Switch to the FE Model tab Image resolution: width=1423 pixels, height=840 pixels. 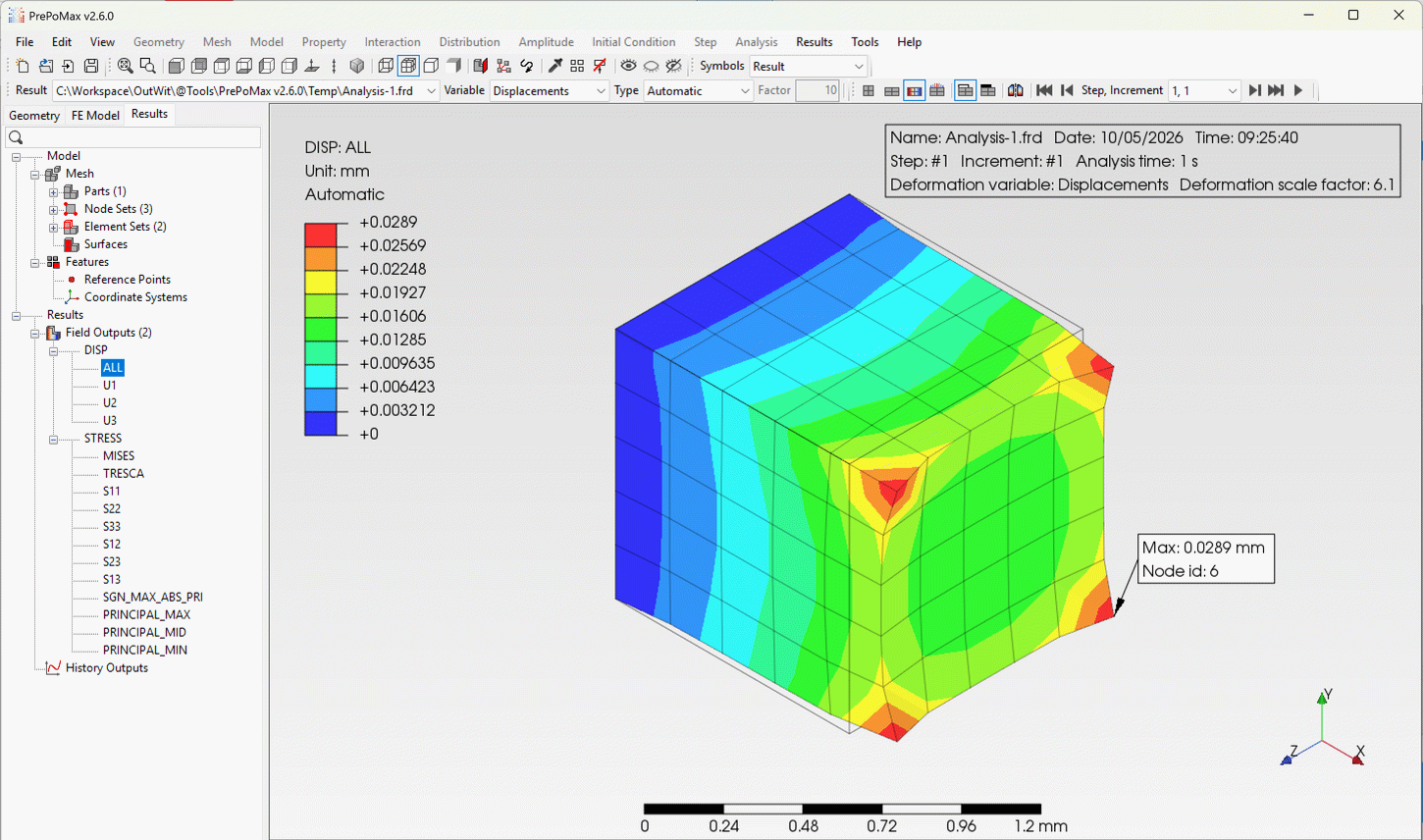(x=95, y=115)
